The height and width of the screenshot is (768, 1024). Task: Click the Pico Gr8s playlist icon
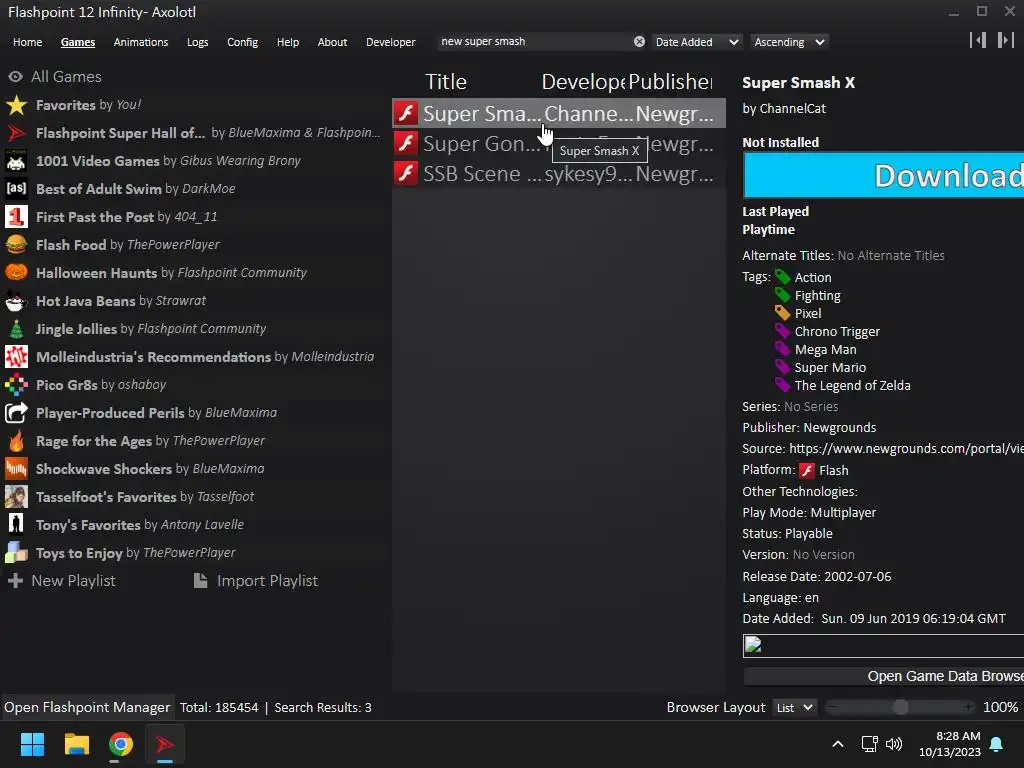point(16,385)
